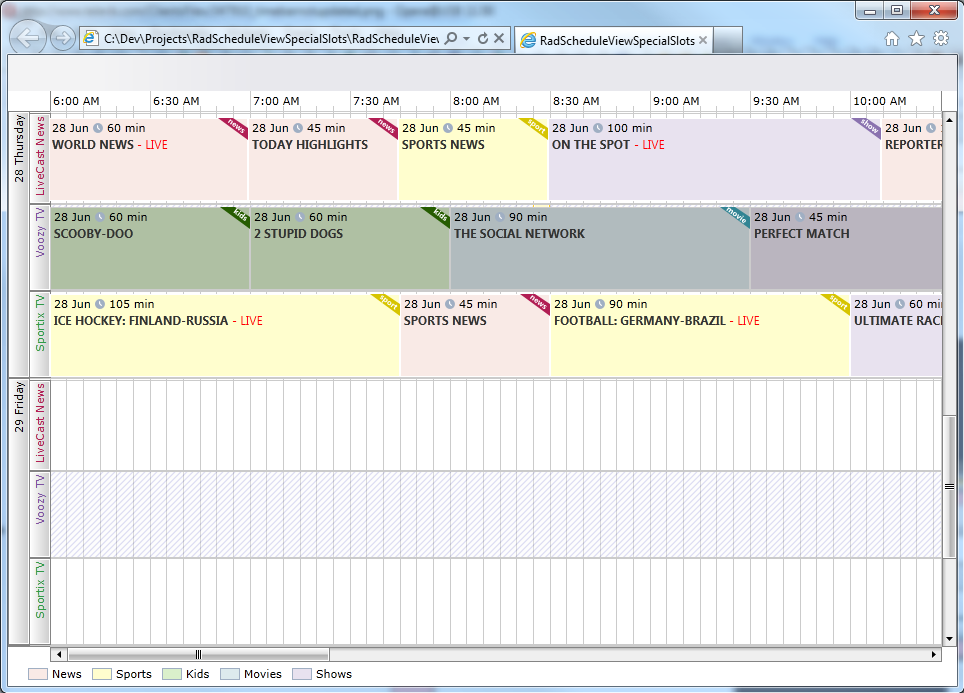Click Thursday's LiveCast News resource header
Screen dimensions: 964x693
tap(40, 157)
